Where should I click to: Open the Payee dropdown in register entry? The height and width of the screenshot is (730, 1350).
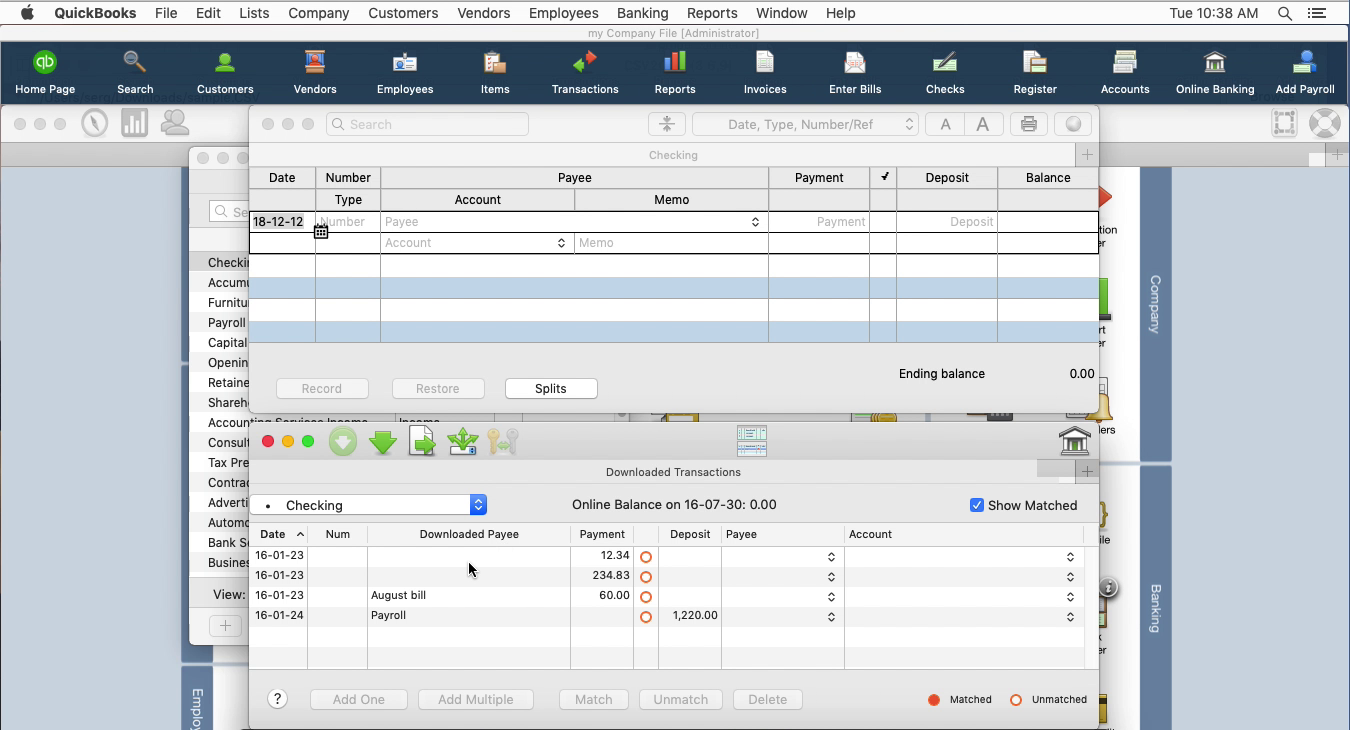[755, 222]
